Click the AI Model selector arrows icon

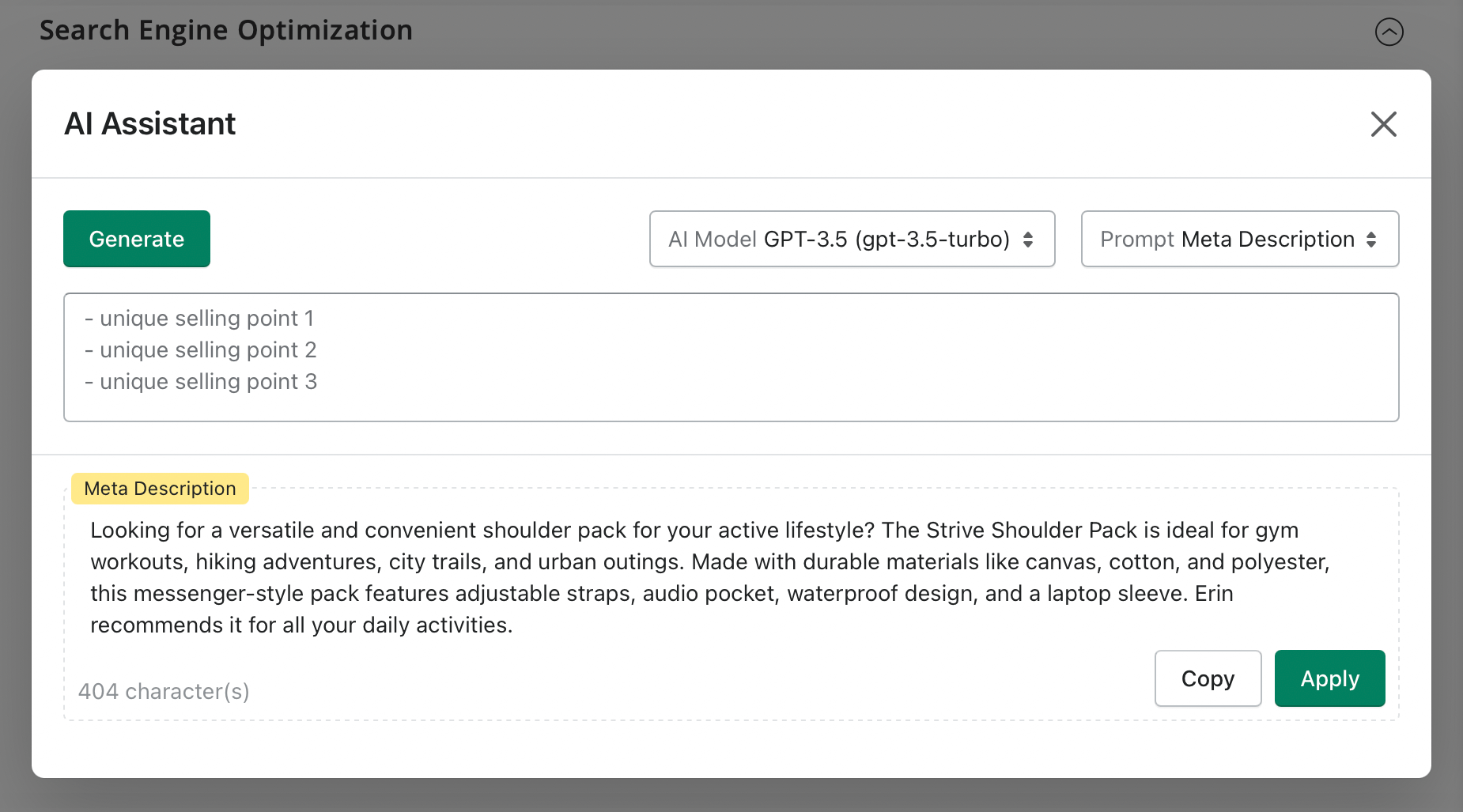coord(1028,240)
